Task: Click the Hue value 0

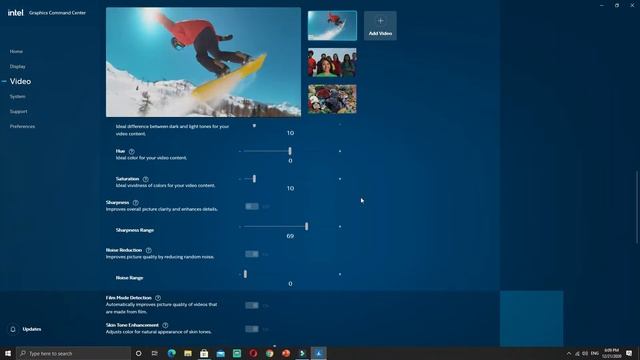Action: (290, 161)
